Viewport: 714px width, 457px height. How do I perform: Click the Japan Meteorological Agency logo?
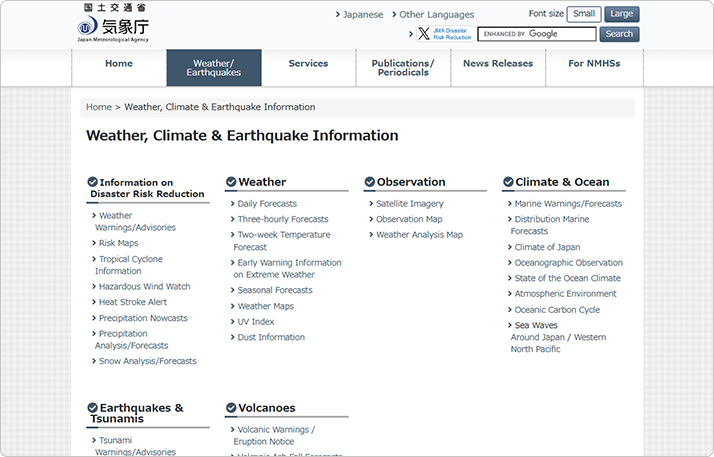(113, 23)
